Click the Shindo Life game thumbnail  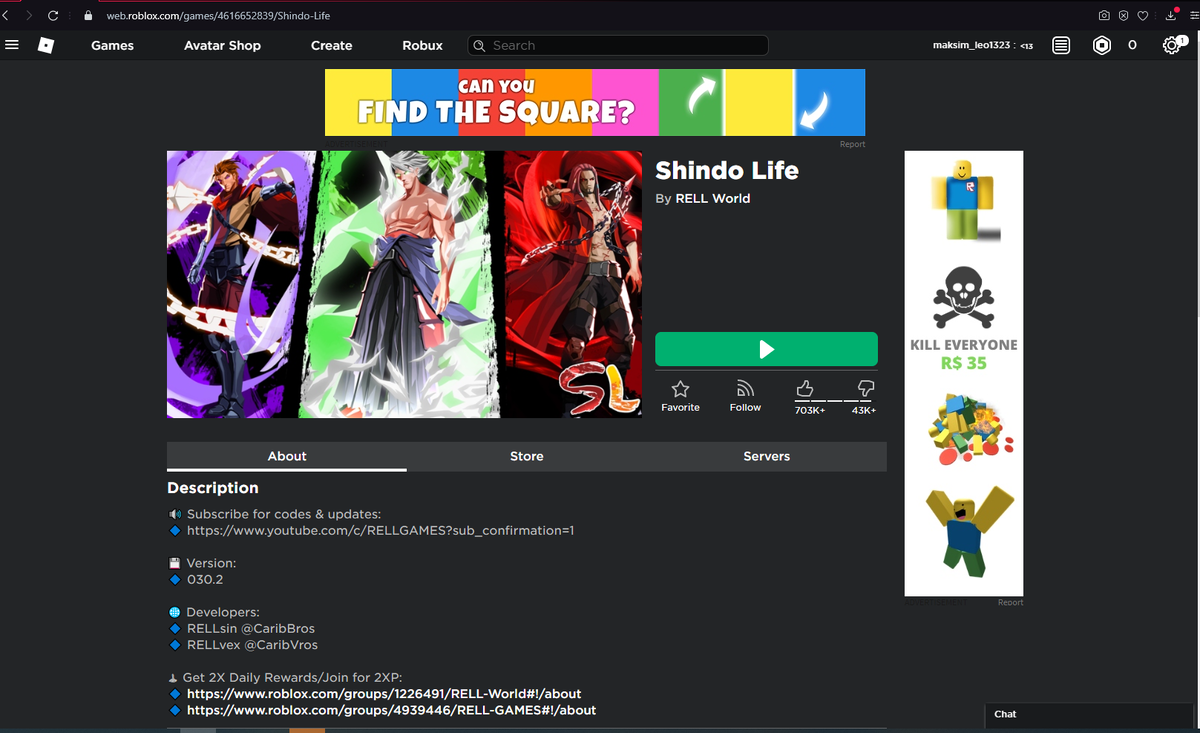405,284
